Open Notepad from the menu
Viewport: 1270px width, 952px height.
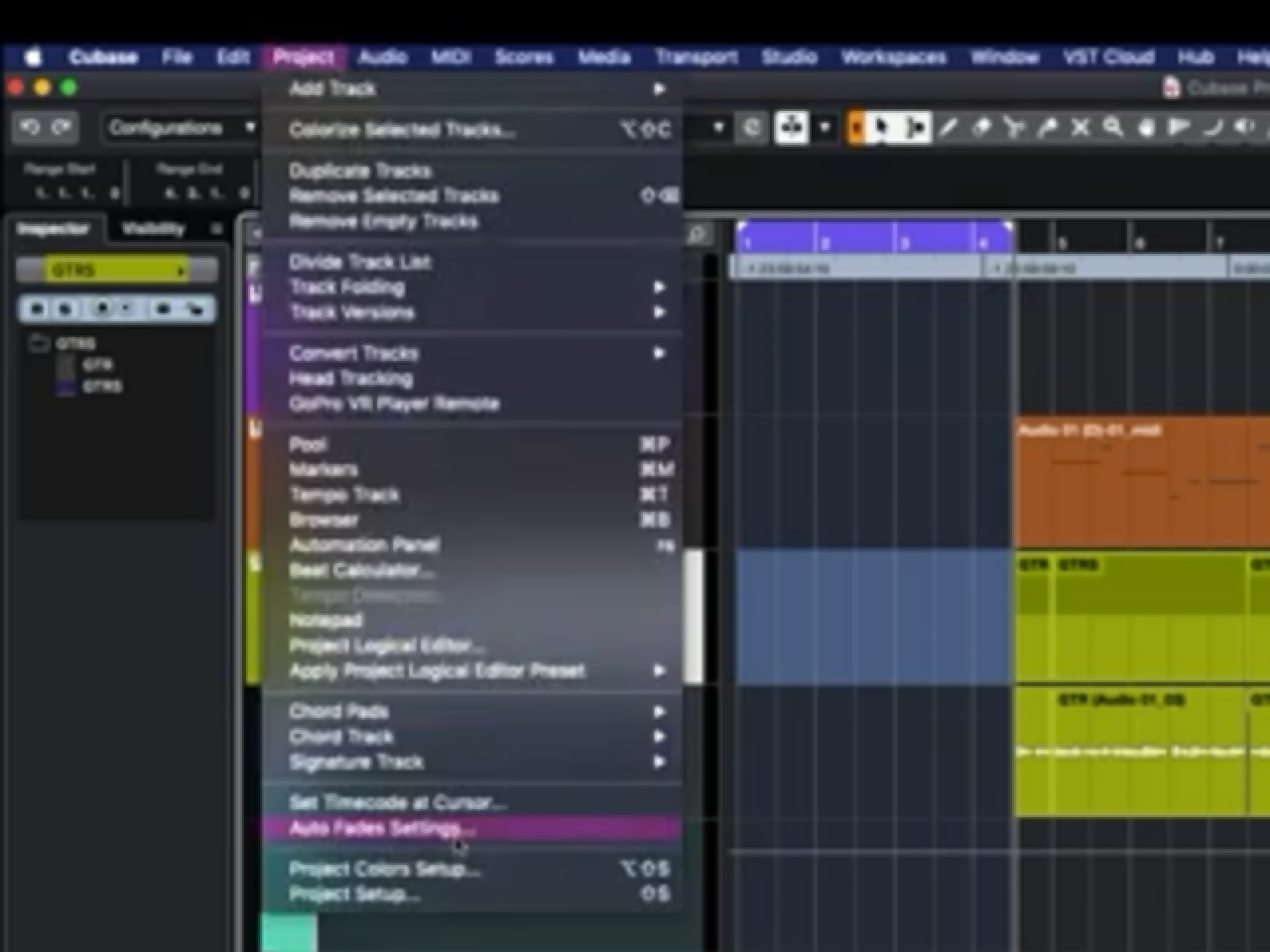473,621
